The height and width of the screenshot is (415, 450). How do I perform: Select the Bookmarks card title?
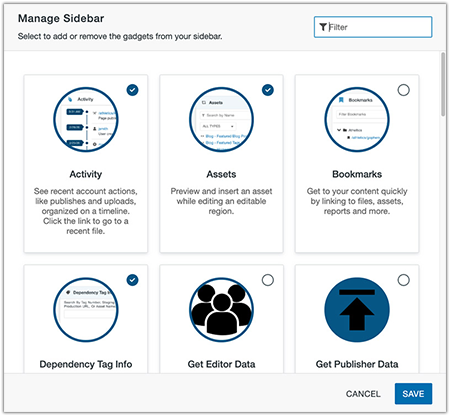[357, 174]
